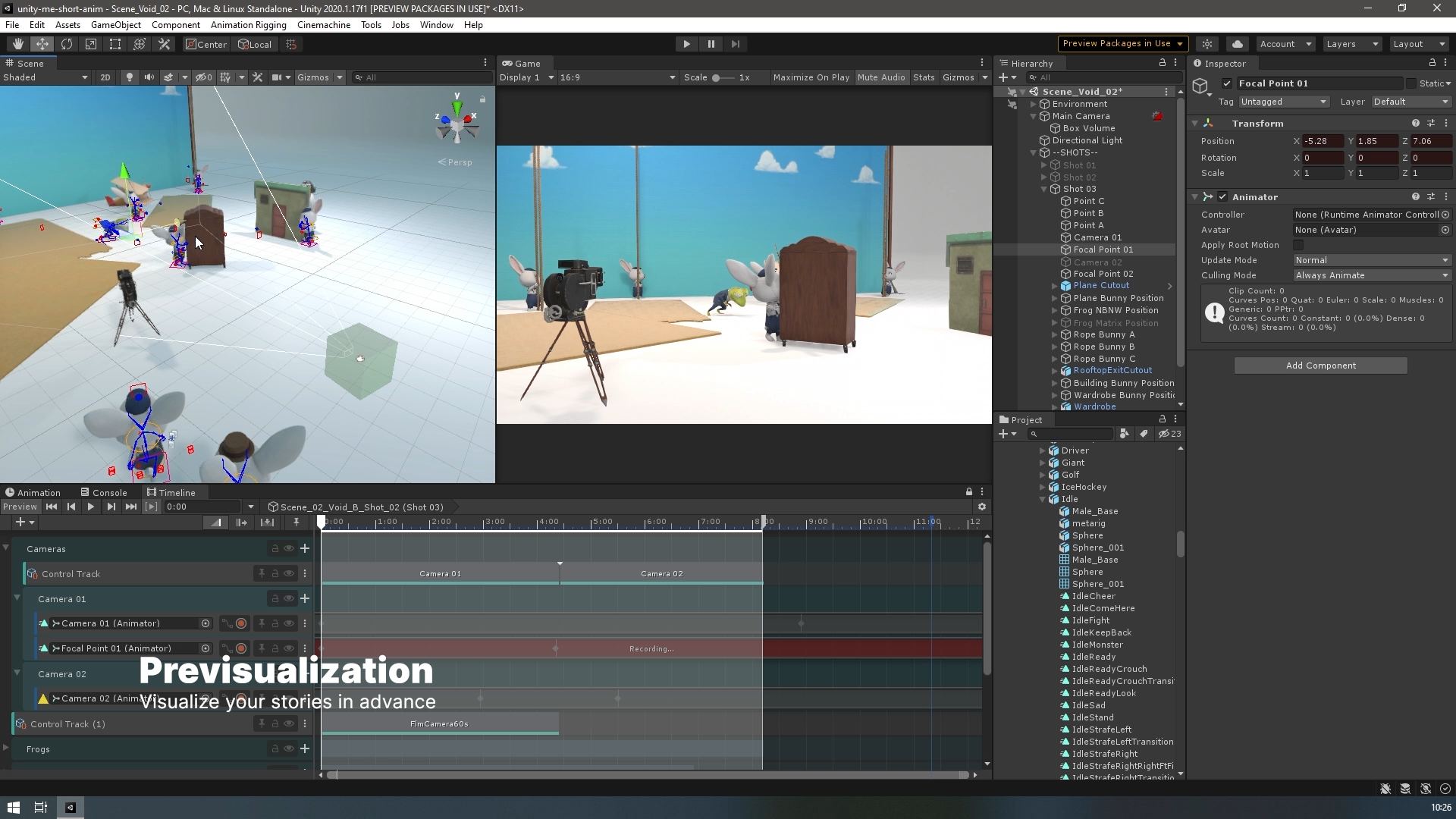
Task: Enable Apply Root Motion checkbox
Action: click(1298, 245)
